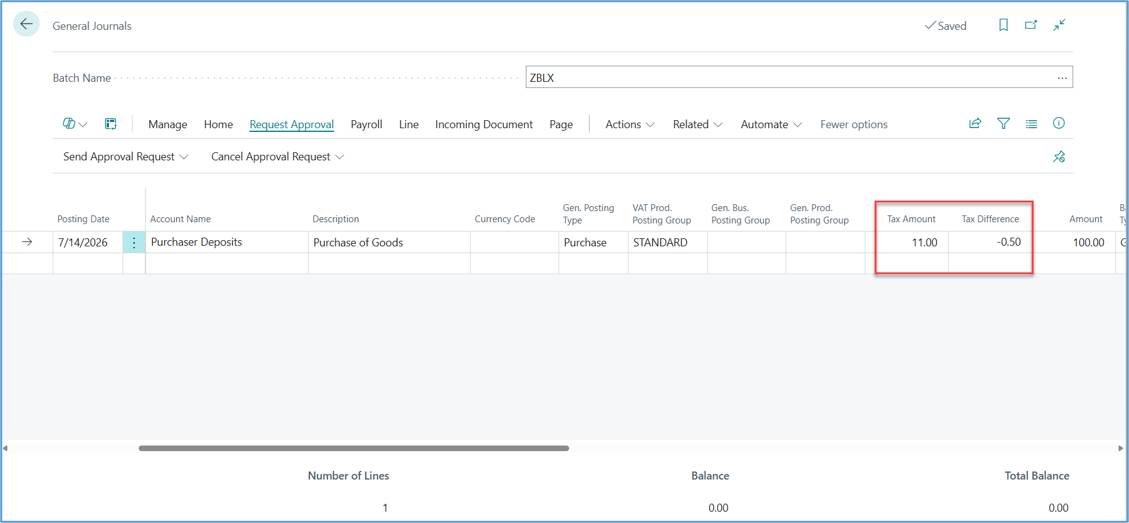The height and width of the screenshot is (523, 1129).
Task: Click the Edit in Excel table icon
Action: coord(111,124)
